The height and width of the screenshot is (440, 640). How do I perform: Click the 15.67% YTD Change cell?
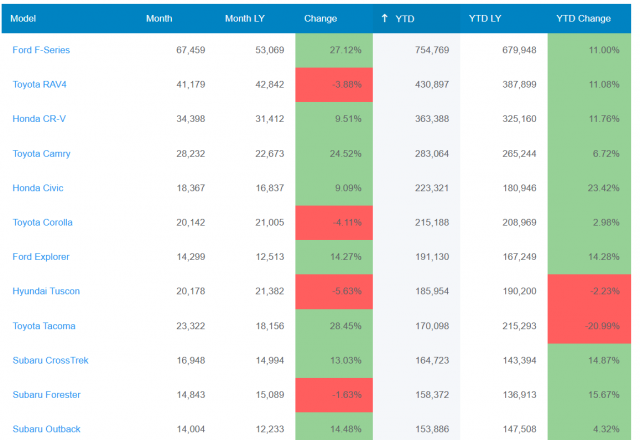pos(589,395)
